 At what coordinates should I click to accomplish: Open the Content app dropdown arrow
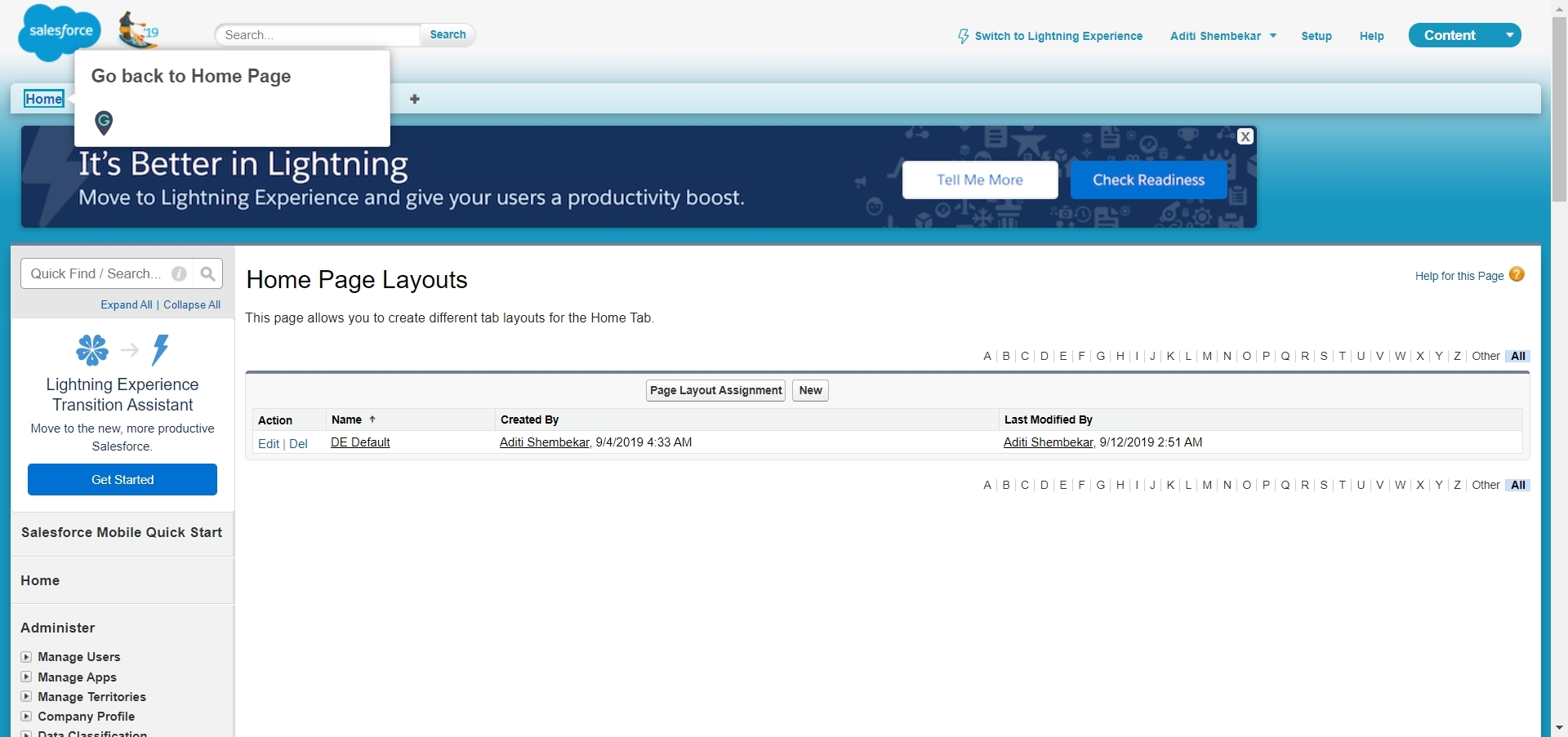[1510, 35]
